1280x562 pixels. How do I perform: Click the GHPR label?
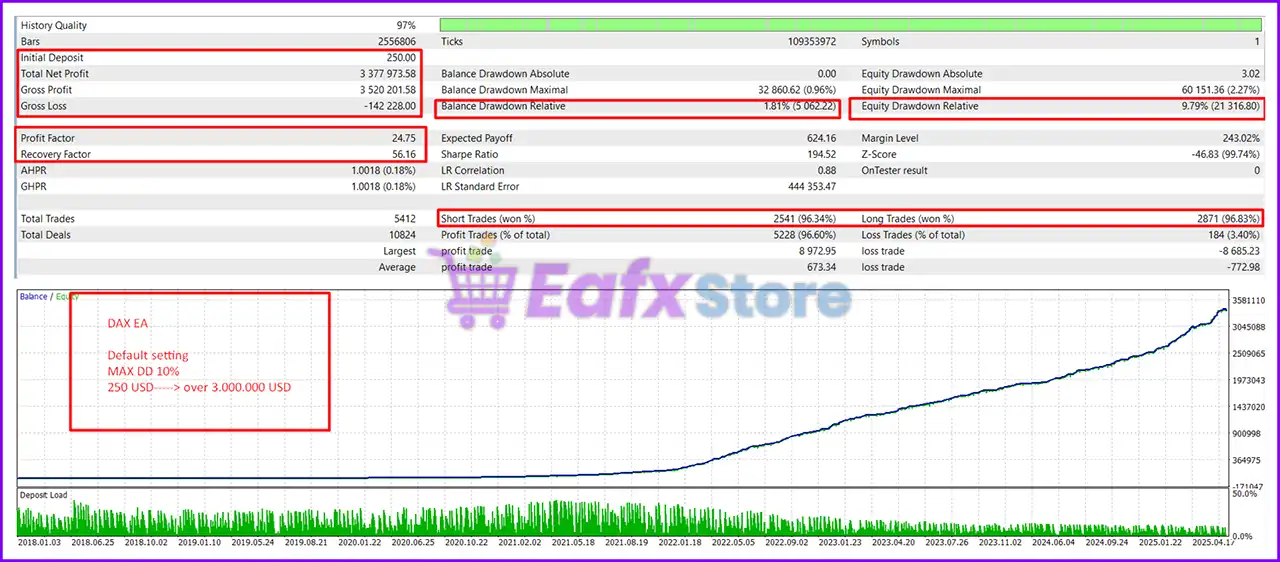(33, 186)
